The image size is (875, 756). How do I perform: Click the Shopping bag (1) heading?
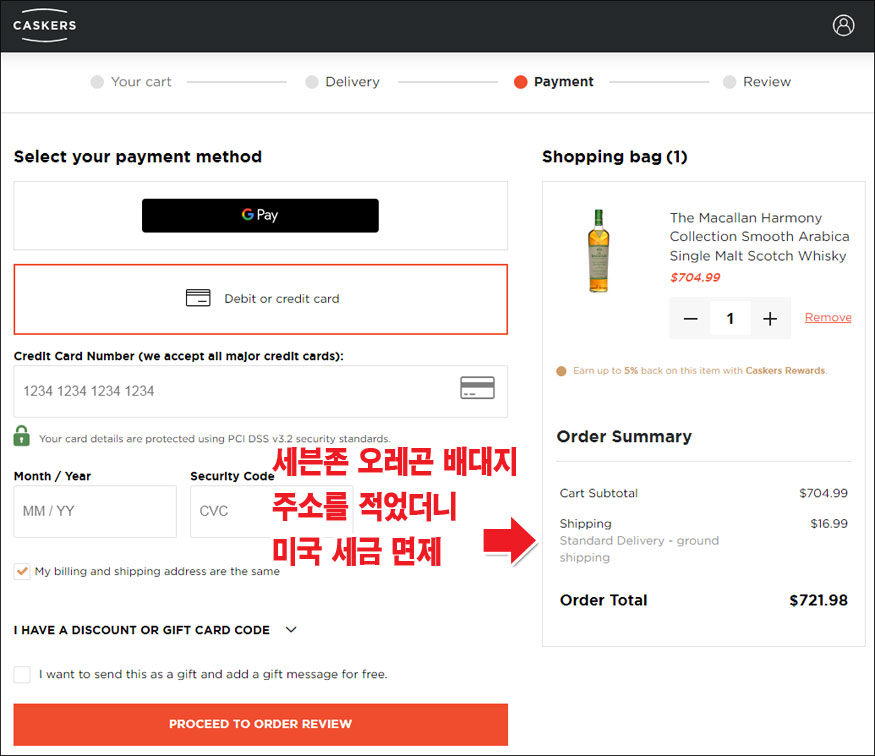614,157
